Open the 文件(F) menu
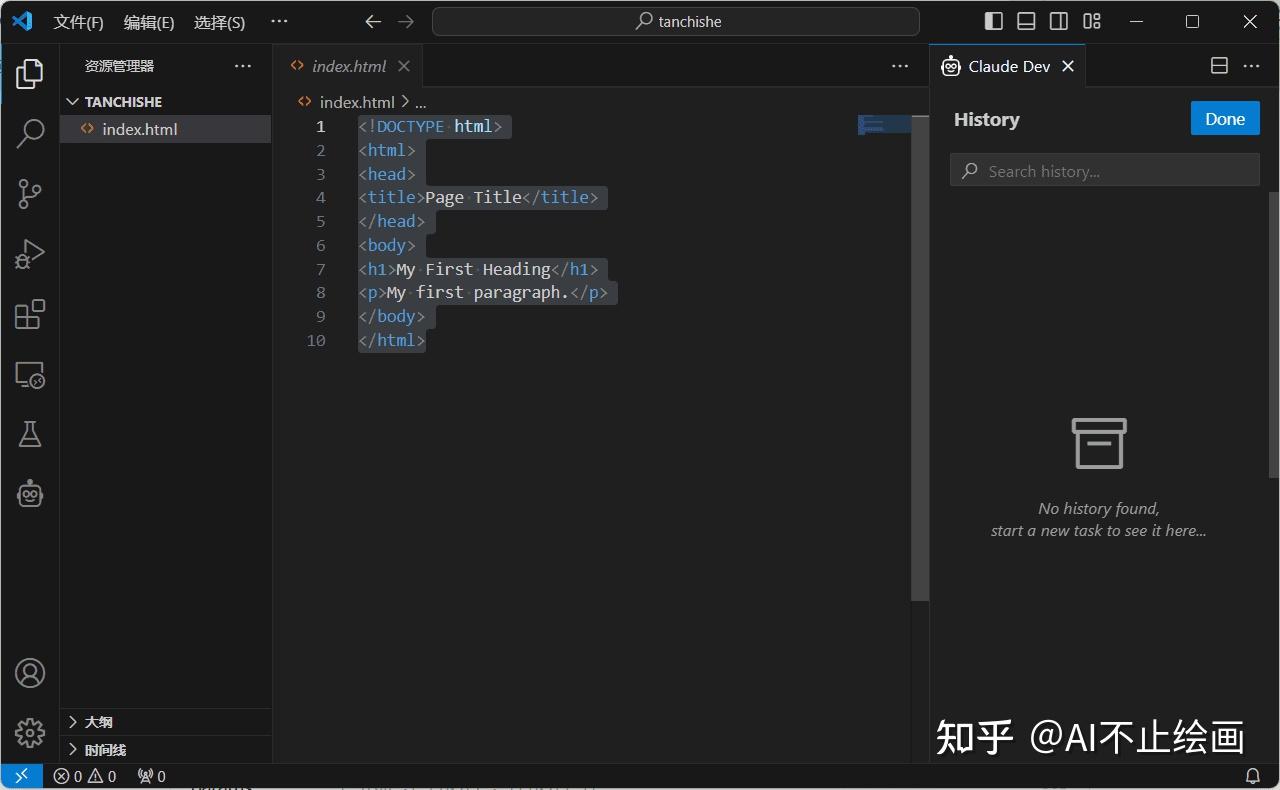 point(78,22)
